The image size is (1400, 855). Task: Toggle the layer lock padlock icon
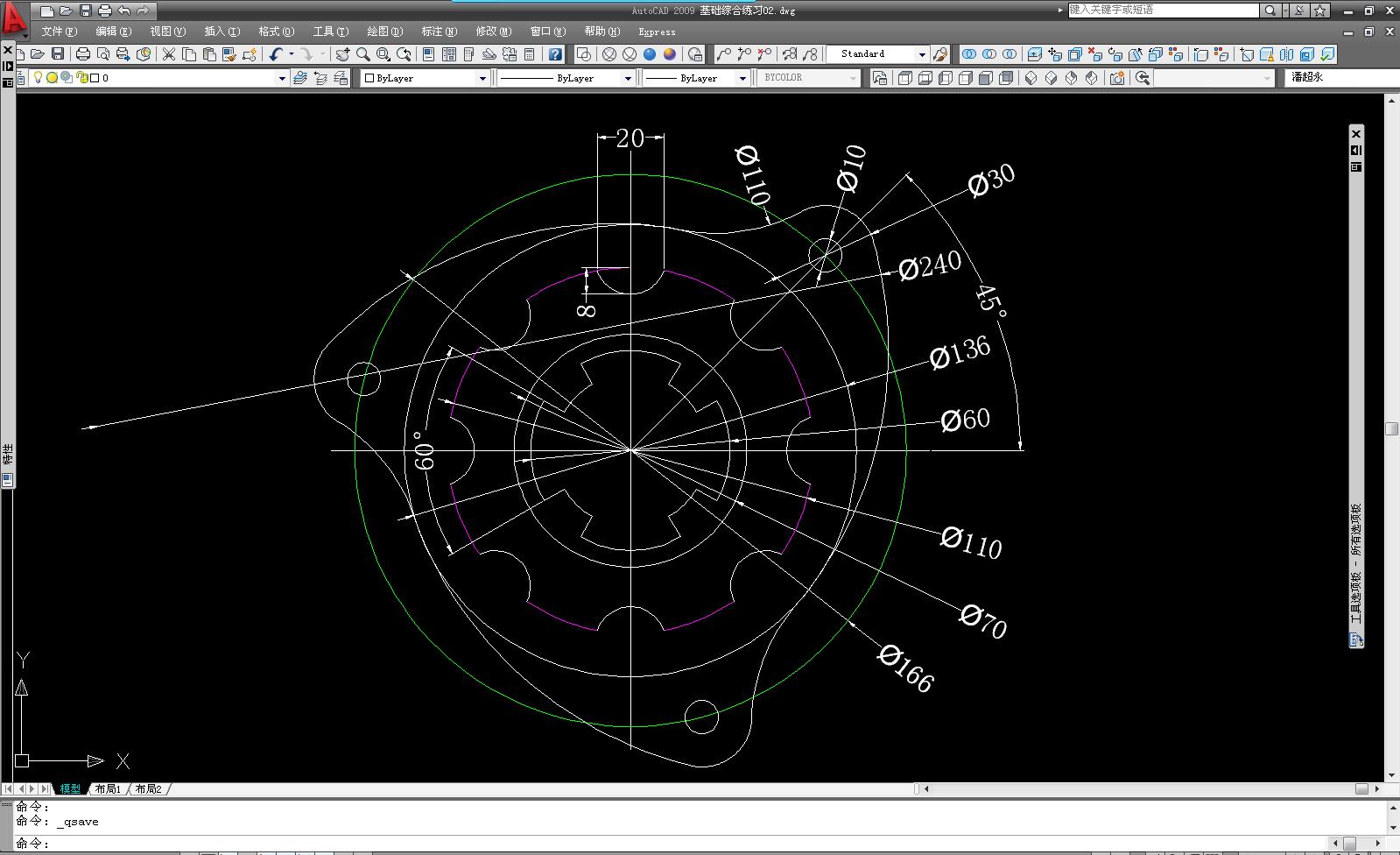[x=83, y=78]
